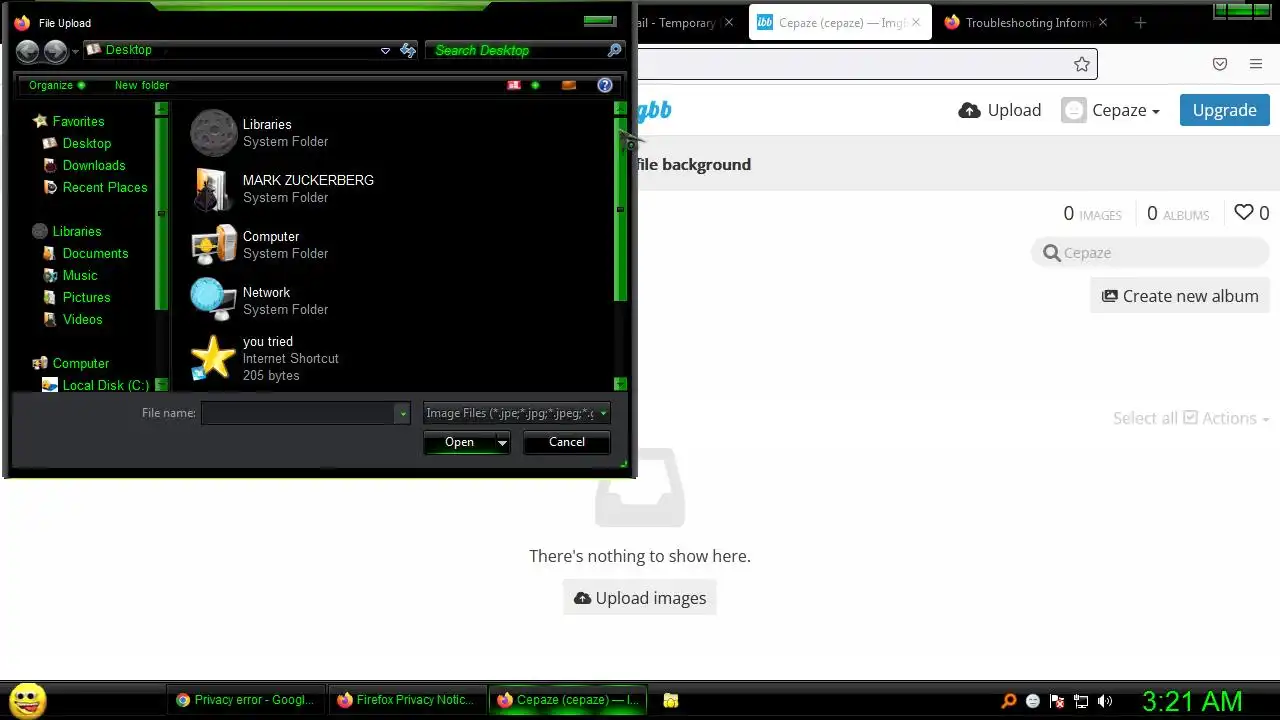The width and height of the screenshot is (1280, 720).
Task: Select Libraries in navigation pane
Action: tap(76, 231)
